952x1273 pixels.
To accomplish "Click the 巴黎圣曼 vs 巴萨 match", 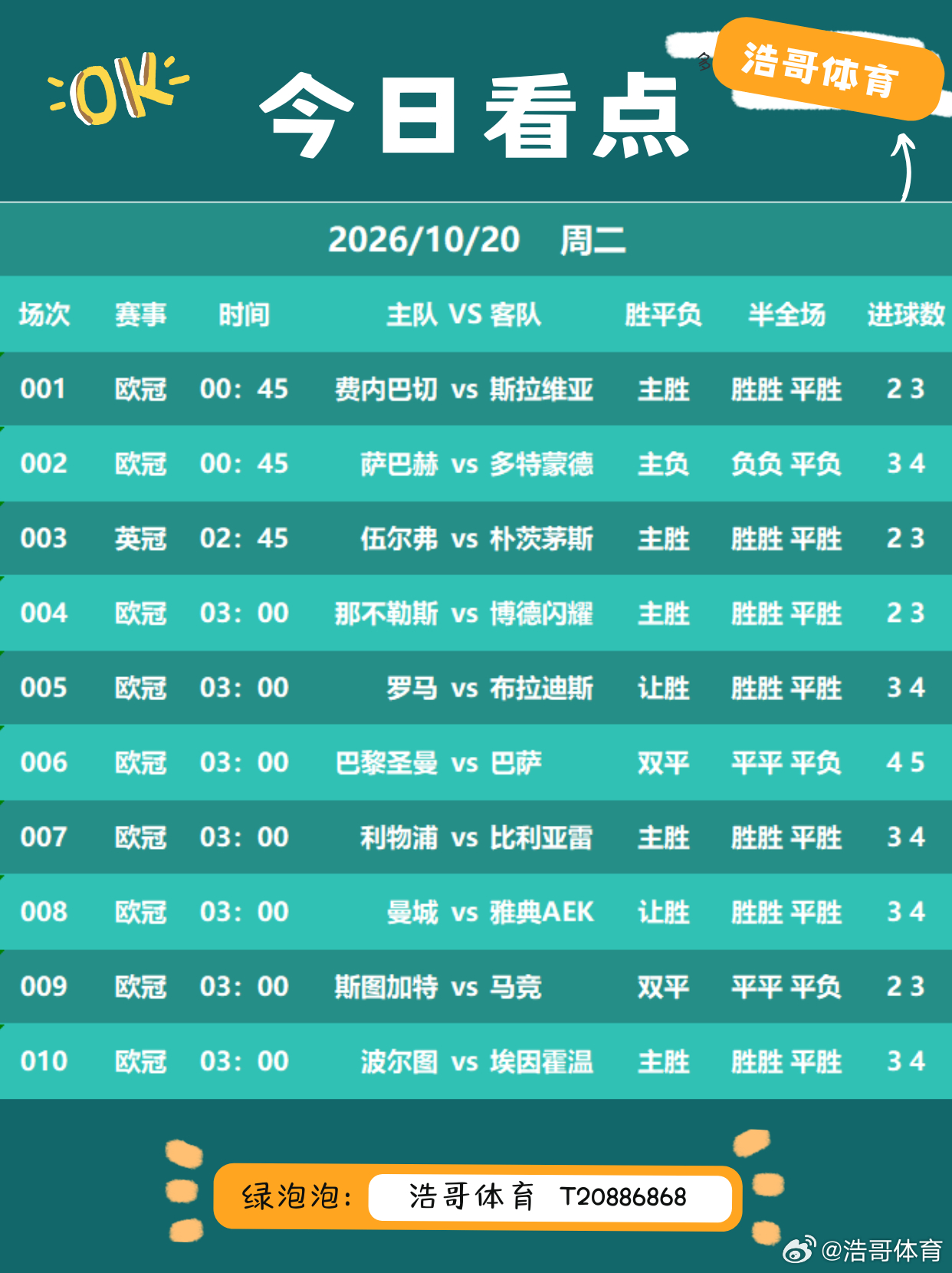I will (438, 762).
